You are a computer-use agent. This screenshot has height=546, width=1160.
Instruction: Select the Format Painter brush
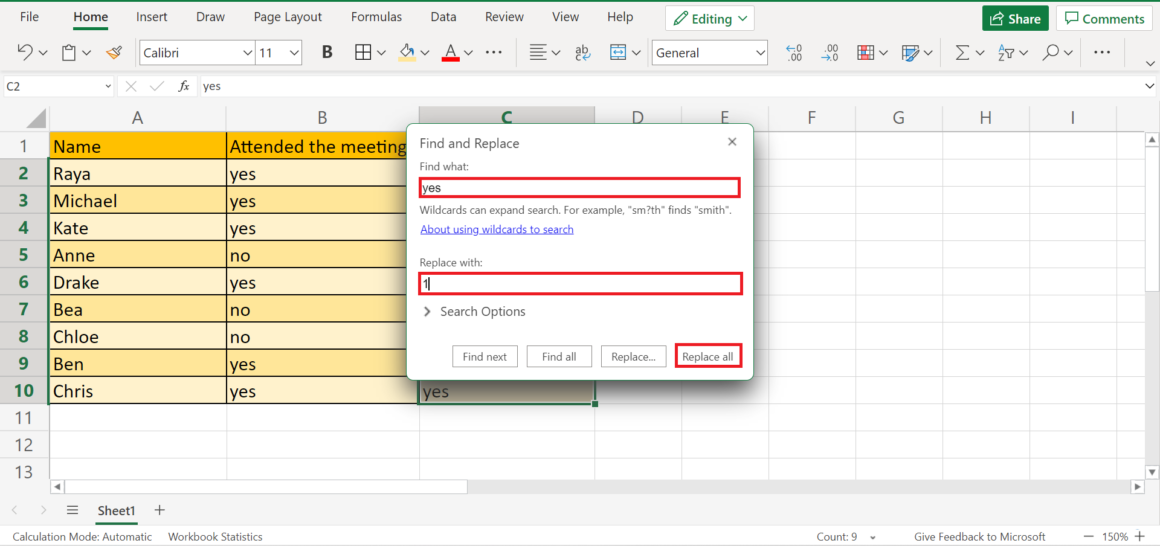click(113, 53)
